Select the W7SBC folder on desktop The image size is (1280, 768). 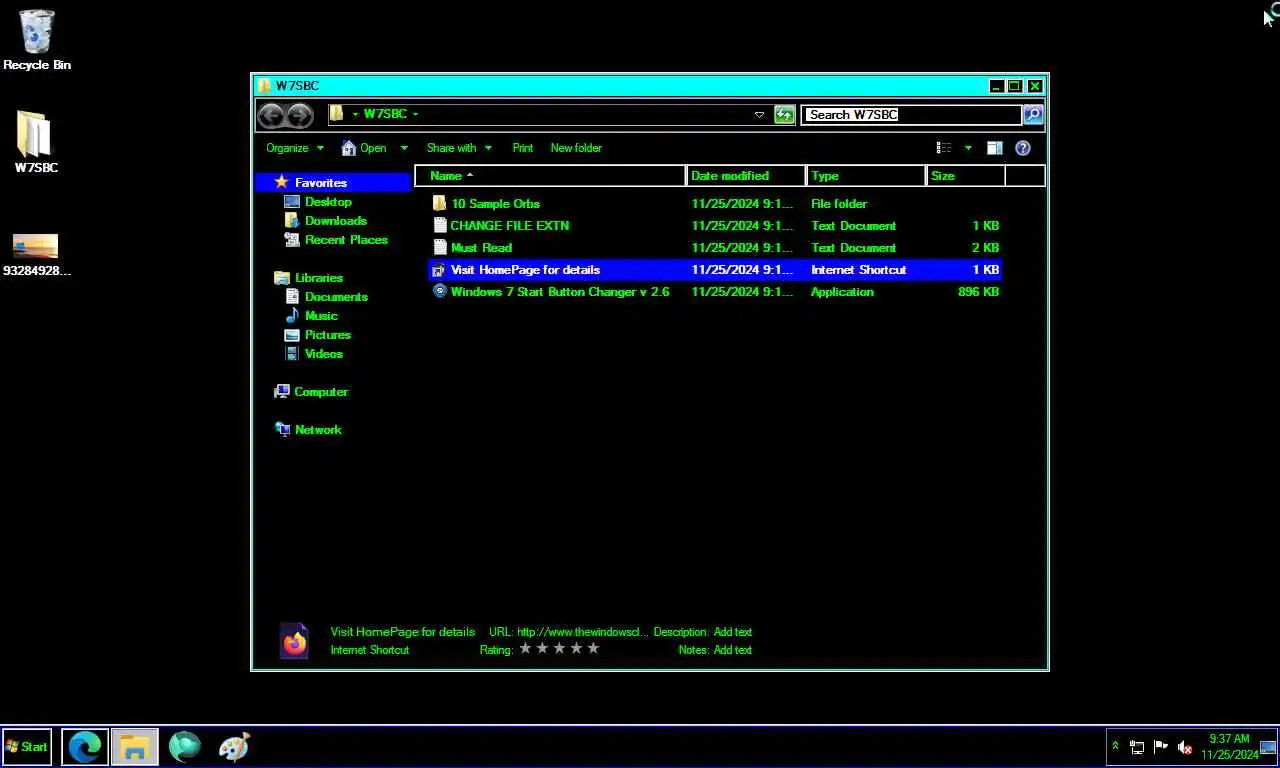click(36, 142)
